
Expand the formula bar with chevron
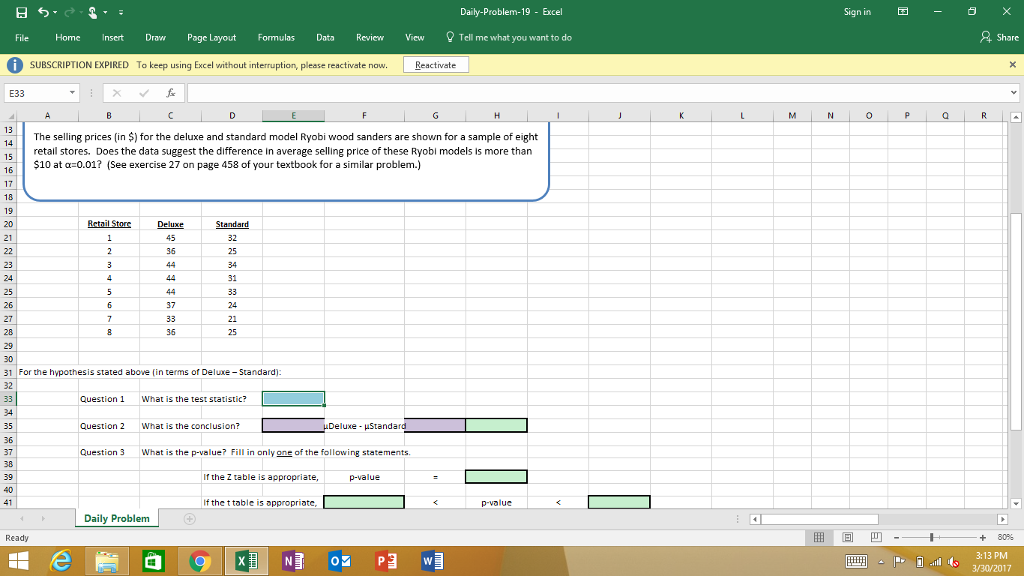click(1013, 93)
